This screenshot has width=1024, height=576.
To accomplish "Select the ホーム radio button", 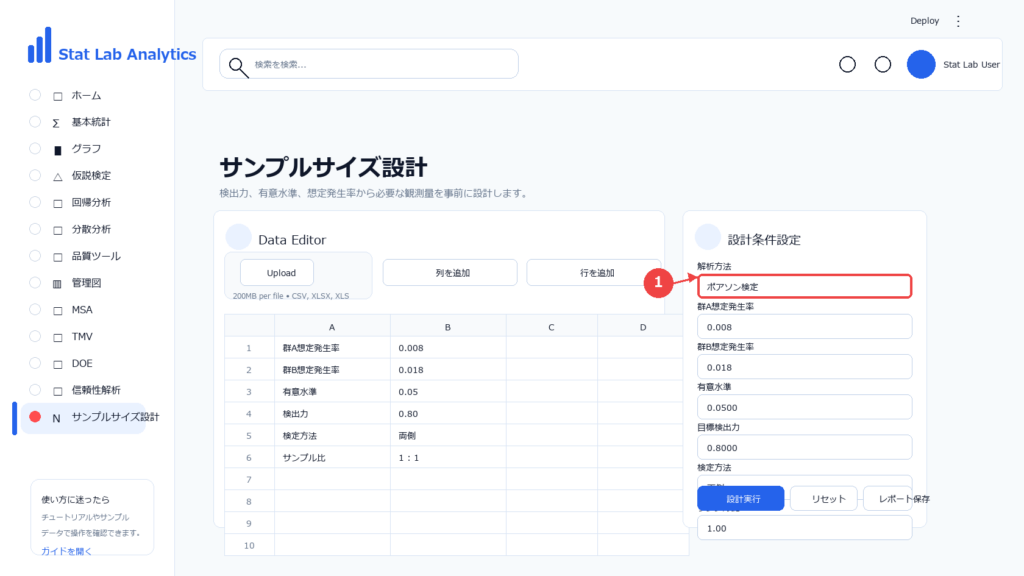I will click(x=35, y=95).
